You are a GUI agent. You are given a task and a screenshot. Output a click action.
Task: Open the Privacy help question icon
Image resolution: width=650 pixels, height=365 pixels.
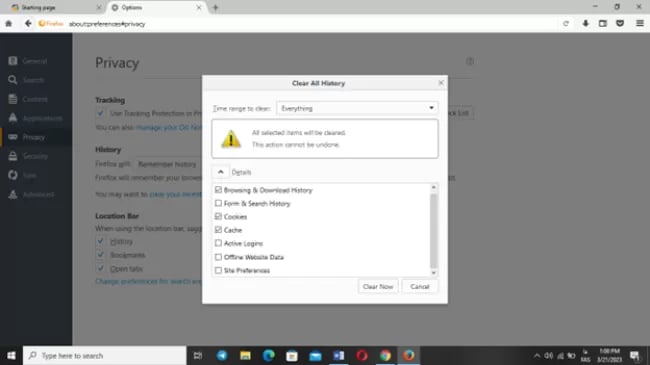click(x=469, y=62)
